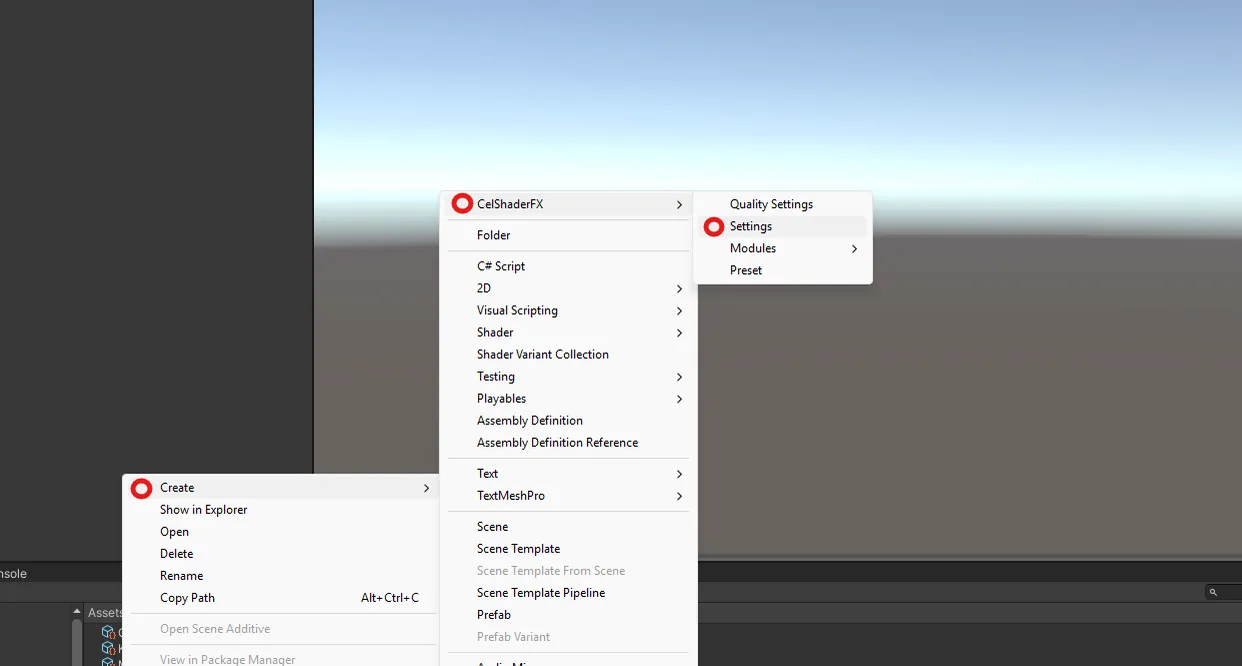Expand the Testing submenu
The width and height of the screenshot is (1242, 666).
click(x=567, y=376)
